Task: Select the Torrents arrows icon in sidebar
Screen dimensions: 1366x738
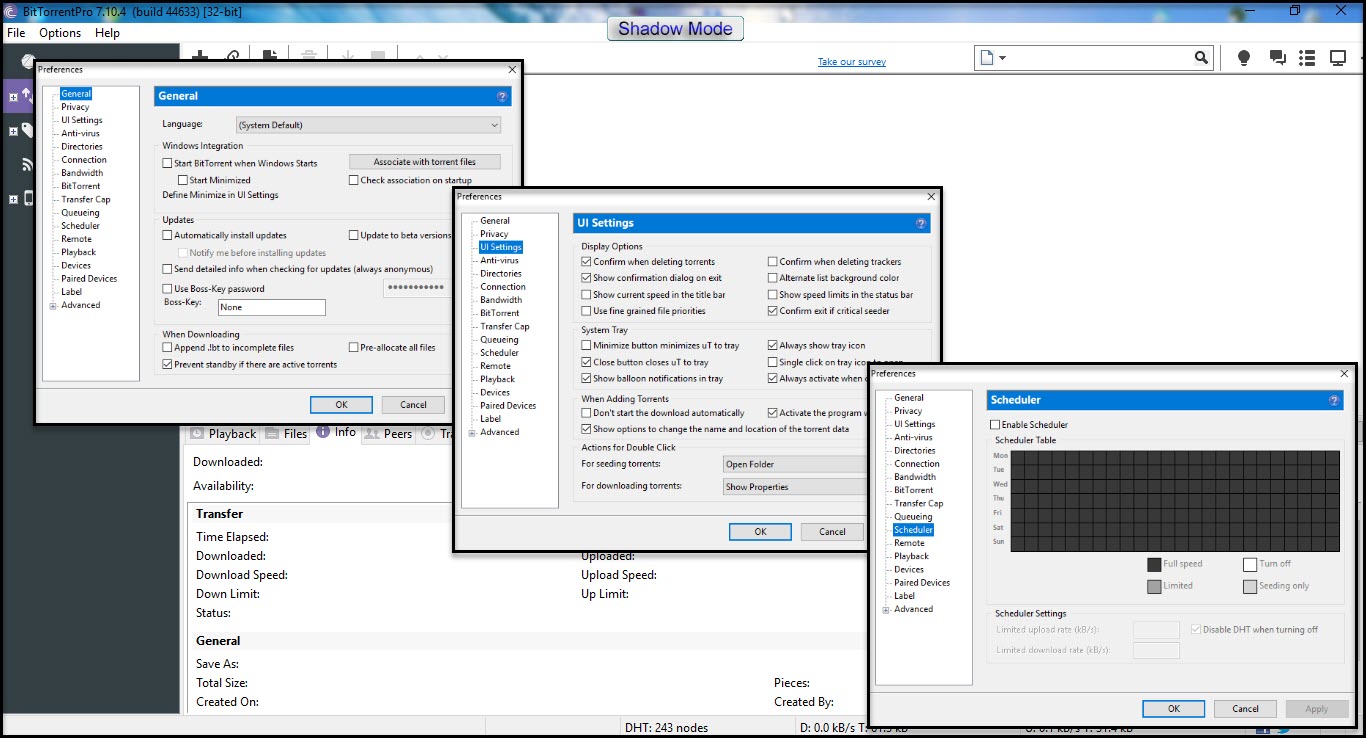Action: pyautogui.click(x=27, y=96)
